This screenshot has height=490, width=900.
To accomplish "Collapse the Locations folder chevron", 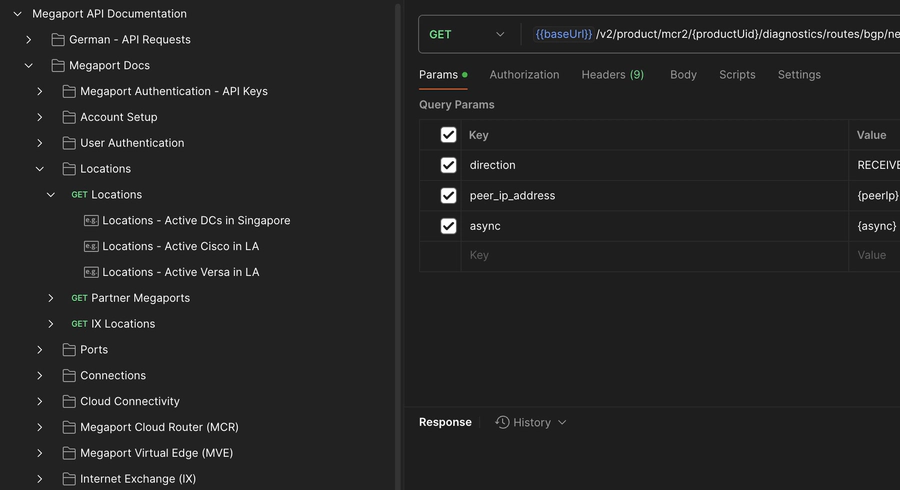I will (40, 169).
